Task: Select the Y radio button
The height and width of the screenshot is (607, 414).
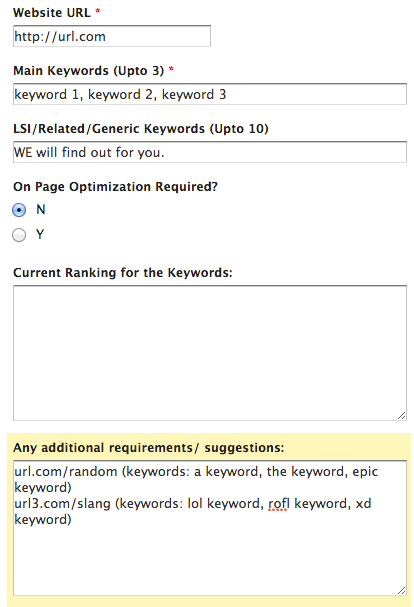Action: pos(19,235)
